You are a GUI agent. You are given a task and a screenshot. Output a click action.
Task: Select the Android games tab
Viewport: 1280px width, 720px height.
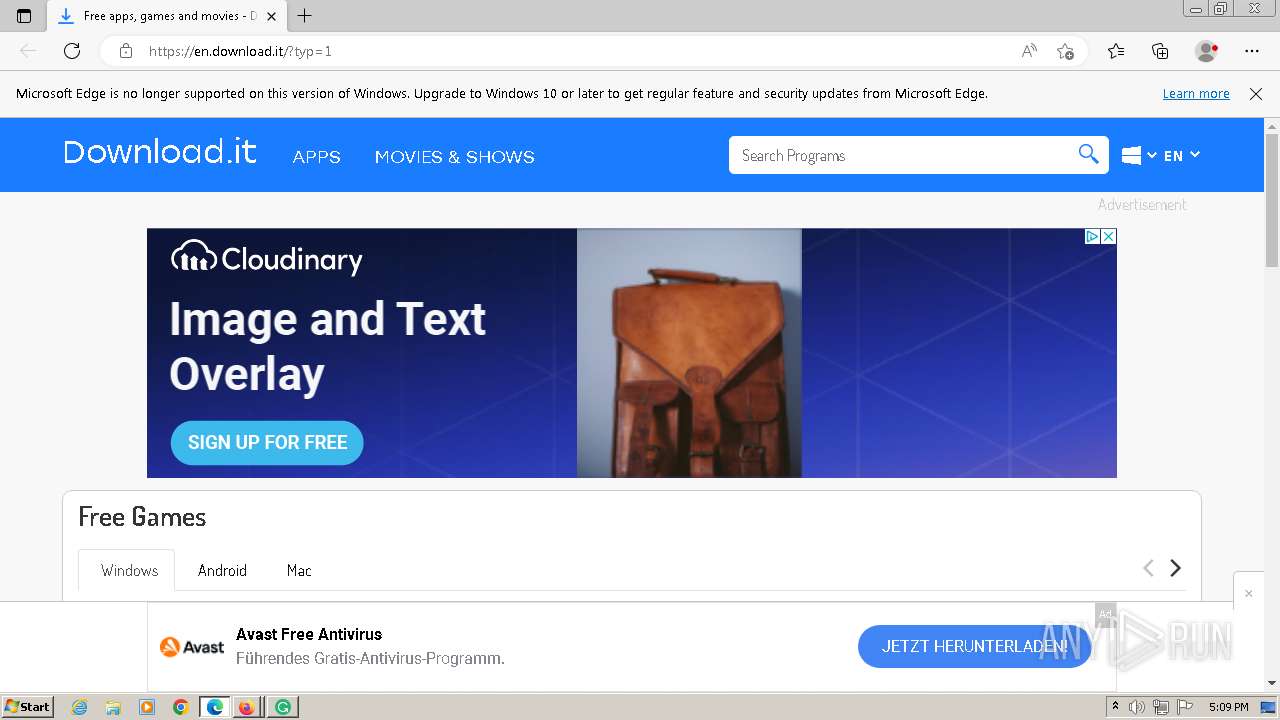pos(222,570)
